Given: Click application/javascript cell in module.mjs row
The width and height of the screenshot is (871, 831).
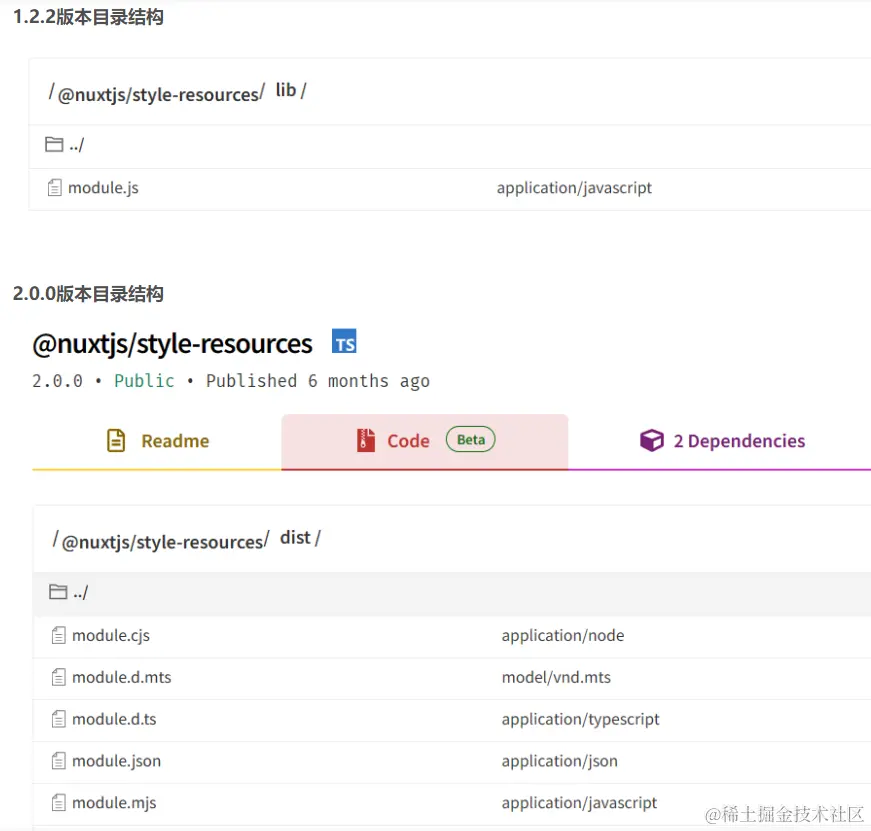Looking at the screenshot, I should tap(579, 803).
